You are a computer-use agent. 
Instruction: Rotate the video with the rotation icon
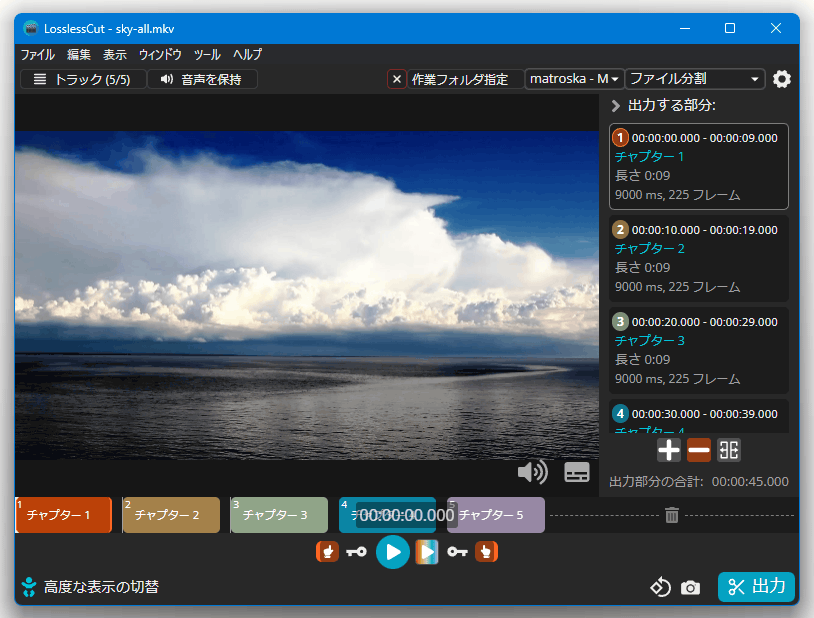click(661, 587)
